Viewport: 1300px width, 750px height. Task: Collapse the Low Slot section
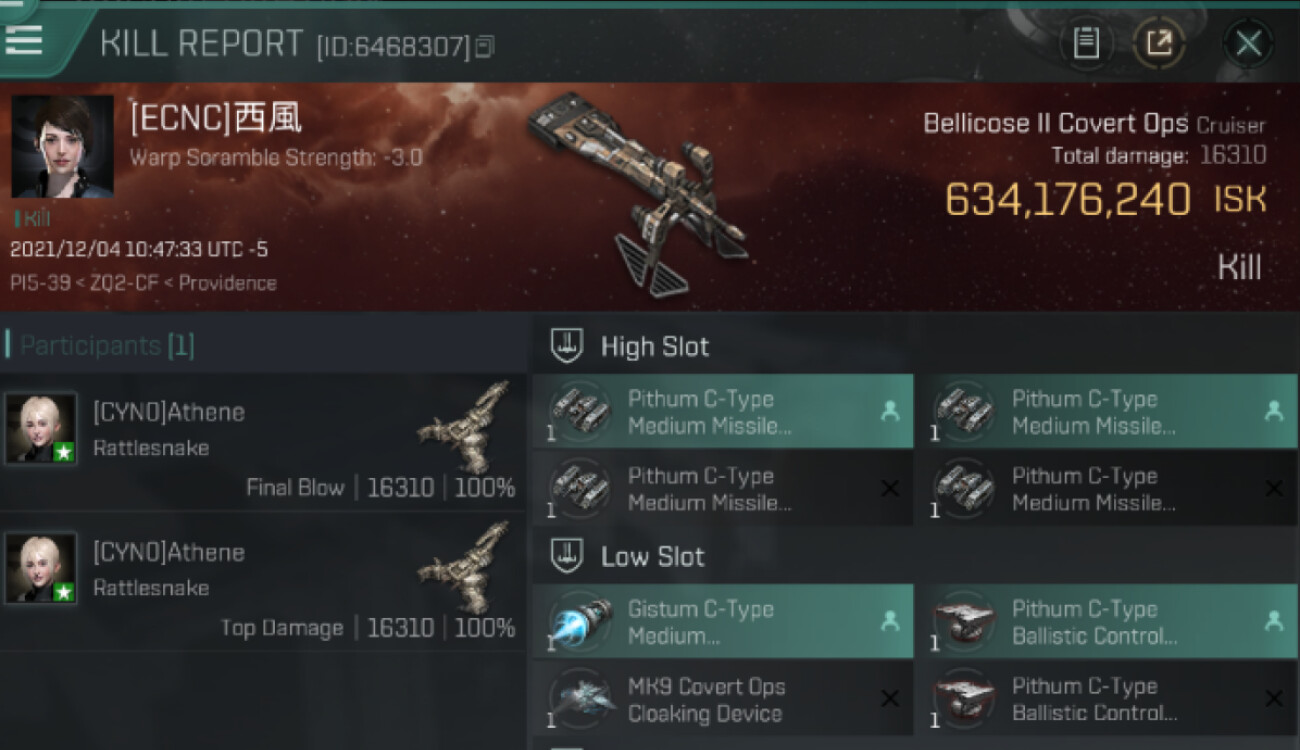[567, 556]
